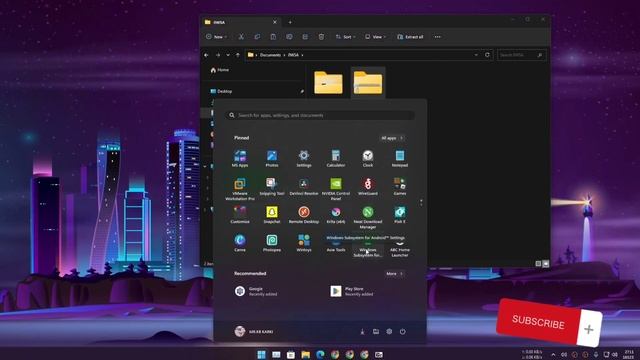Screen dimensions: 640x360
Task: Launch the Snipping Tool
Action: click(x=272, y=187)
